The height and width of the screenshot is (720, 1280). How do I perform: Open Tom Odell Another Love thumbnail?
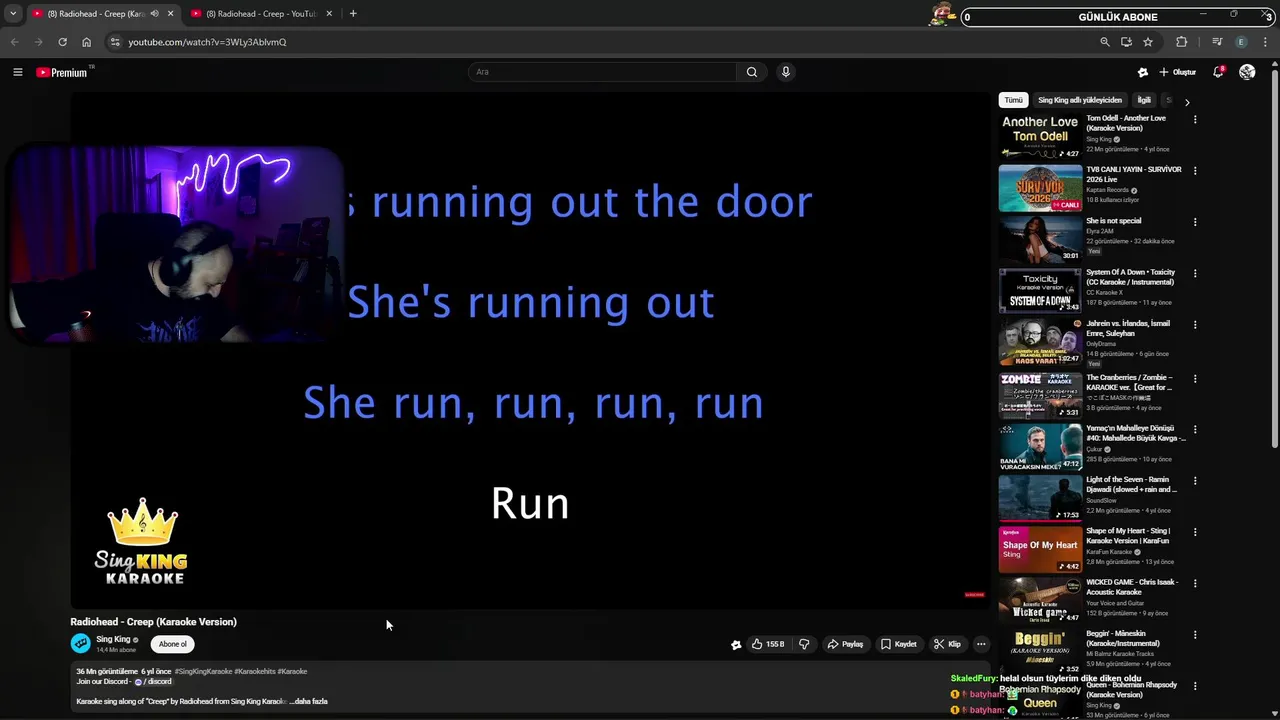[x=1040, y=136]
